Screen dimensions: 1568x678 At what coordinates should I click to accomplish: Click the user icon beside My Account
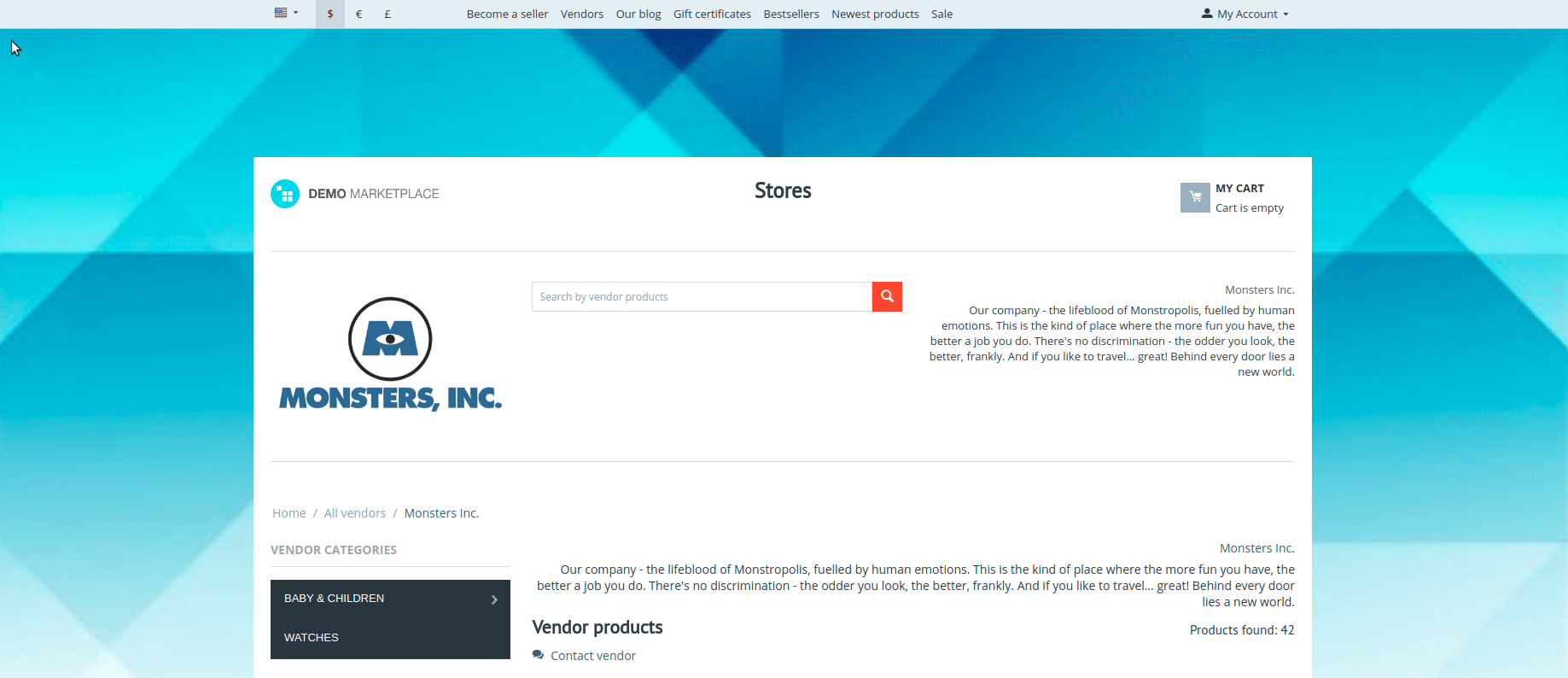click(1207, 14)
